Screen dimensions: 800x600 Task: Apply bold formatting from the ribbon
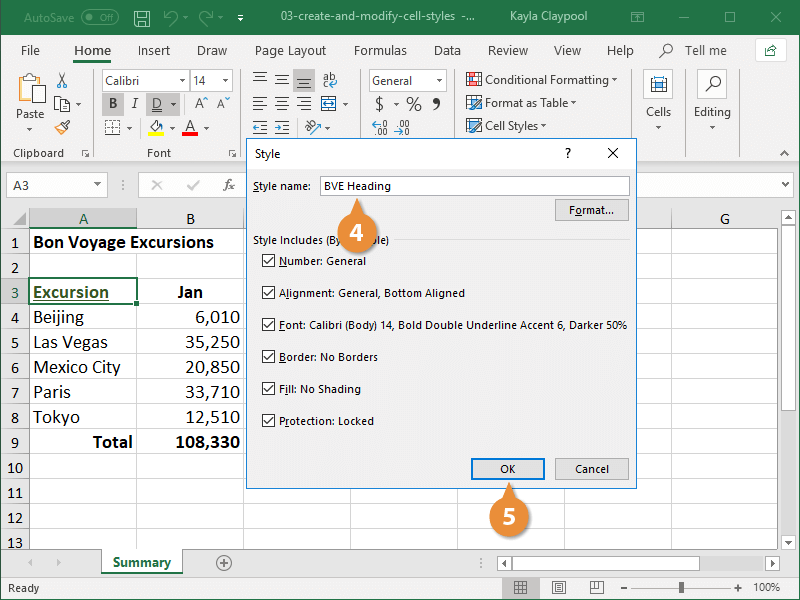pos(113,103)
